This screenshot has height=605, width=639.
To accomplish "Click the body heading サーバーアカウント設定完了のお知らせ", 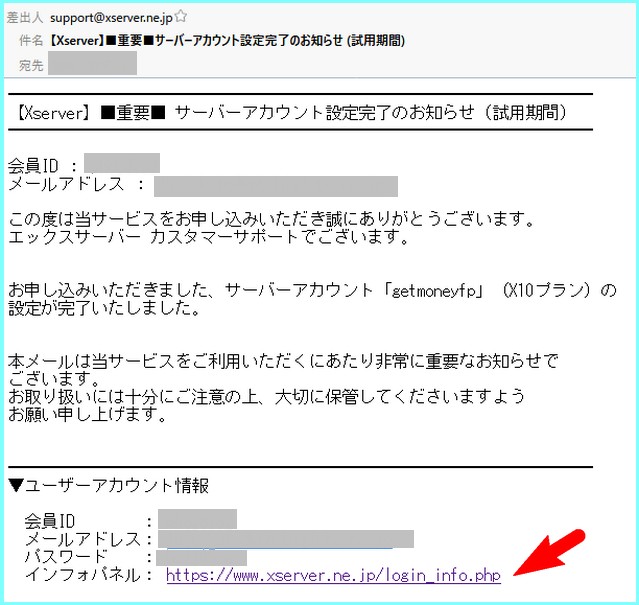I will [x=324, y=112].
